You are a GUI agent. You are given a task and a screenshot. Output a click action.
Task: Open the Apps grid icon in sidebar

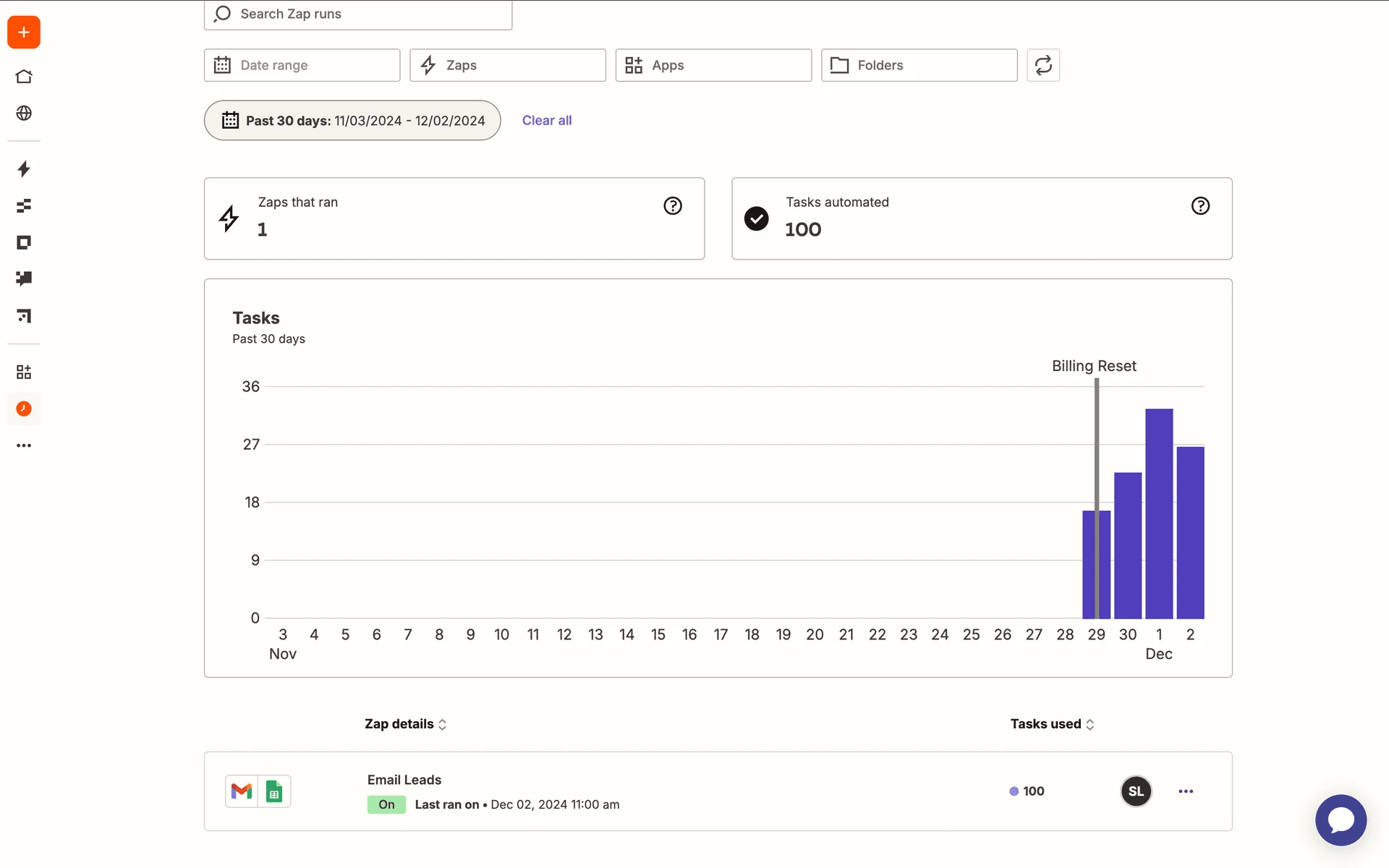click(24, 372)
